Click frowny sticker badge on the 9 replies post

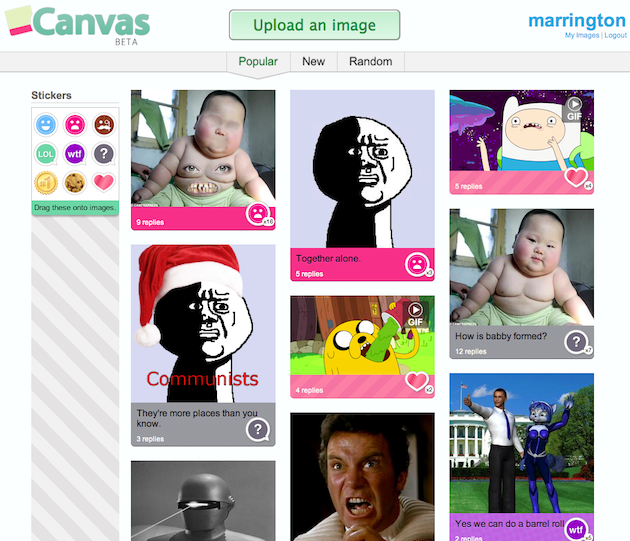[x=258, y=214]
